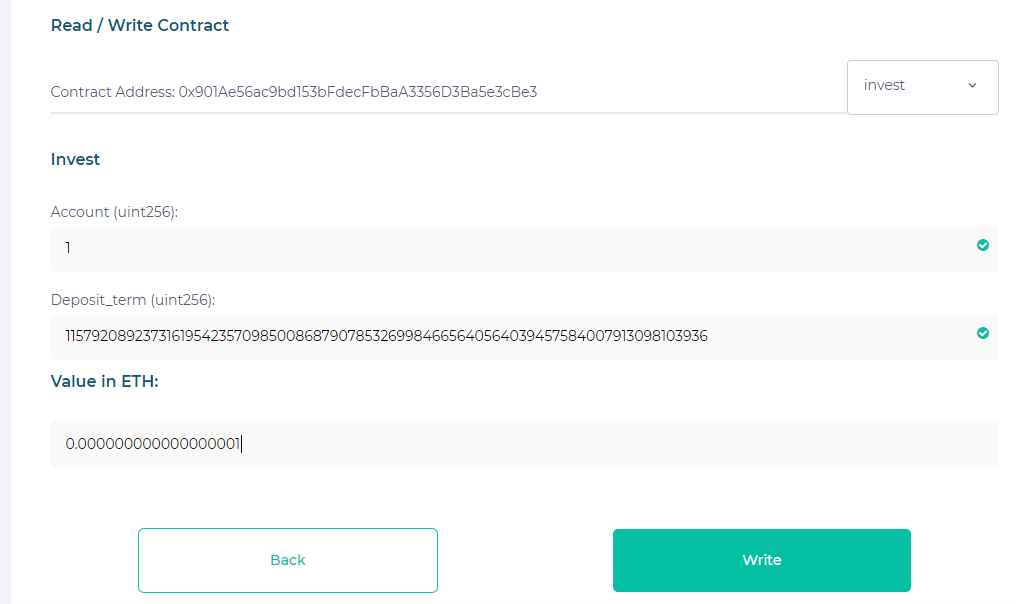This screenshot has height=604, width=1016.
Task: Click the 0x901Ae56 contract address hash
Action: tap(358, 92)
